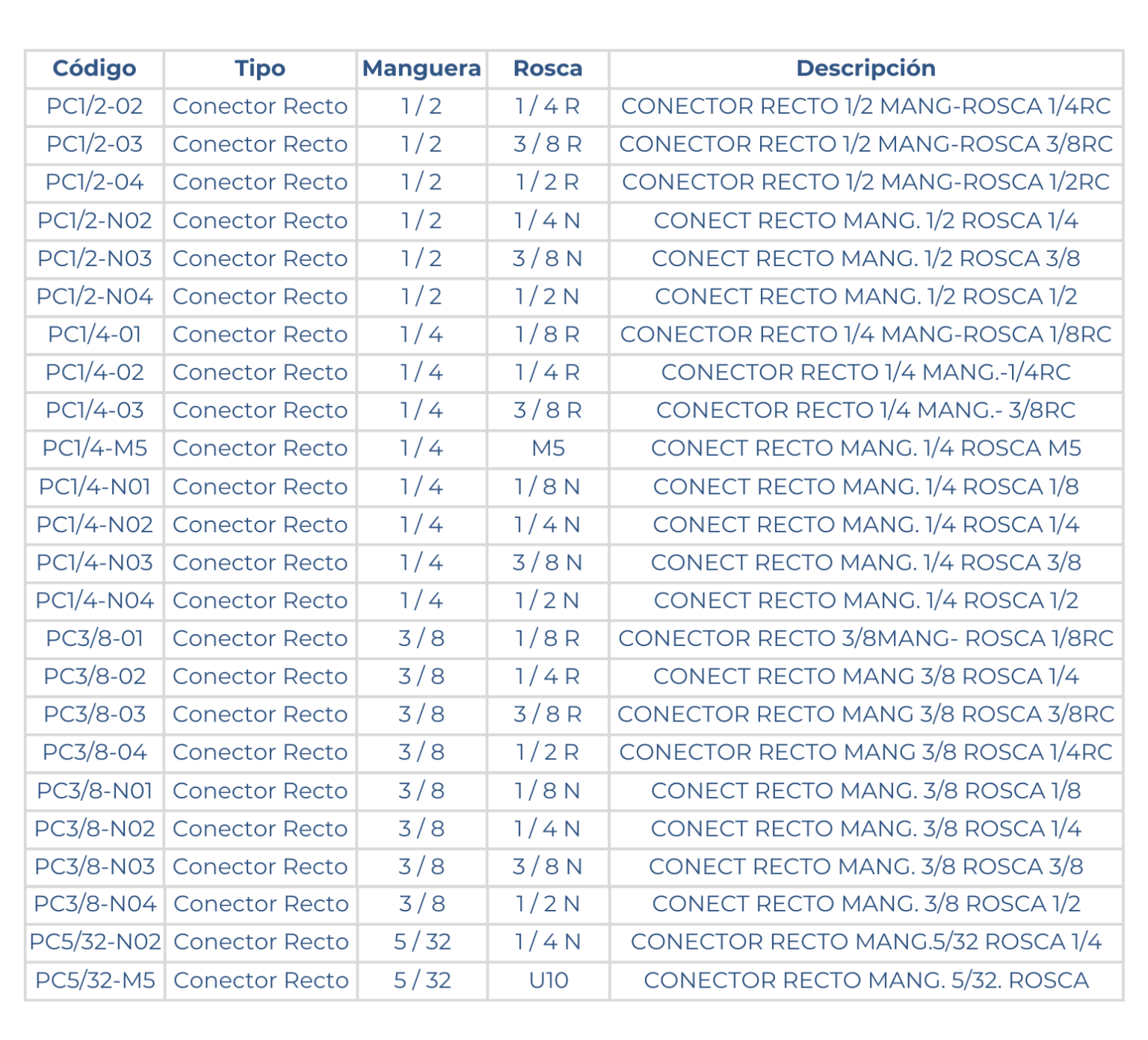Click description CONECT RECTO MANG 3/8 ROSCA 1/4

(x=865, y=677)
